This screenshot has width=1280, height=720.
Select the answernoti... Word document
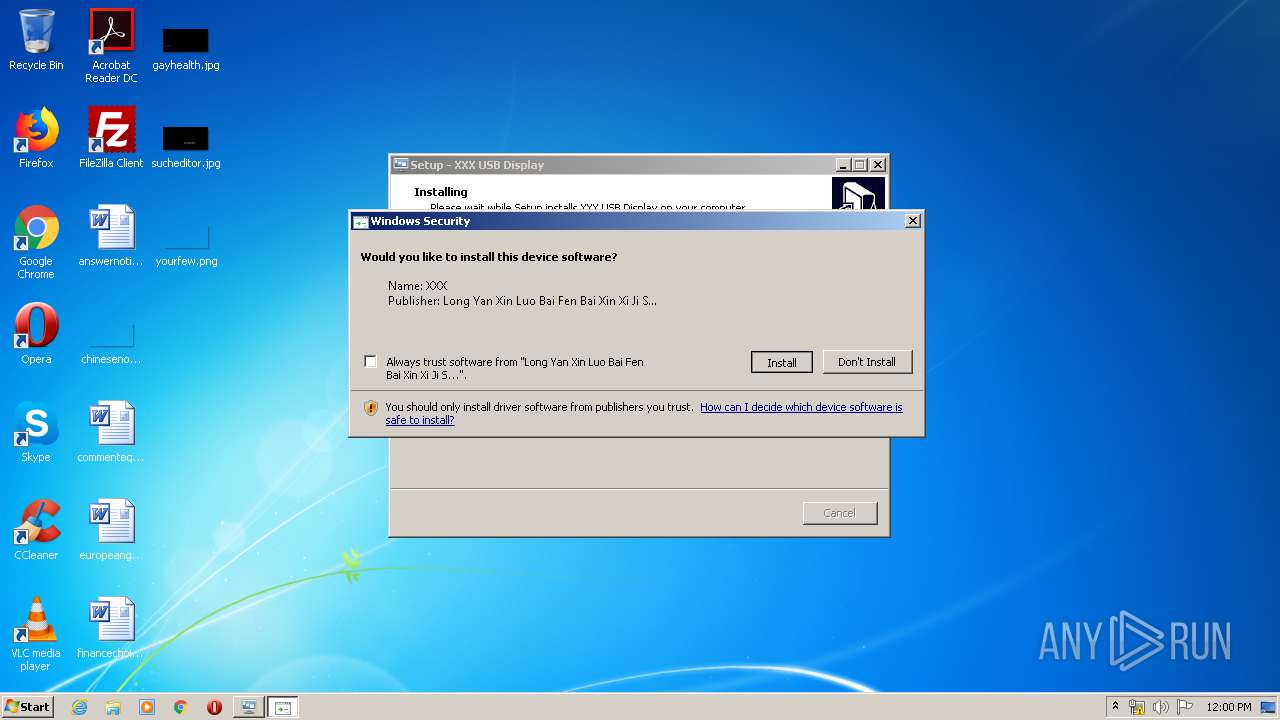tap(111, 236)
